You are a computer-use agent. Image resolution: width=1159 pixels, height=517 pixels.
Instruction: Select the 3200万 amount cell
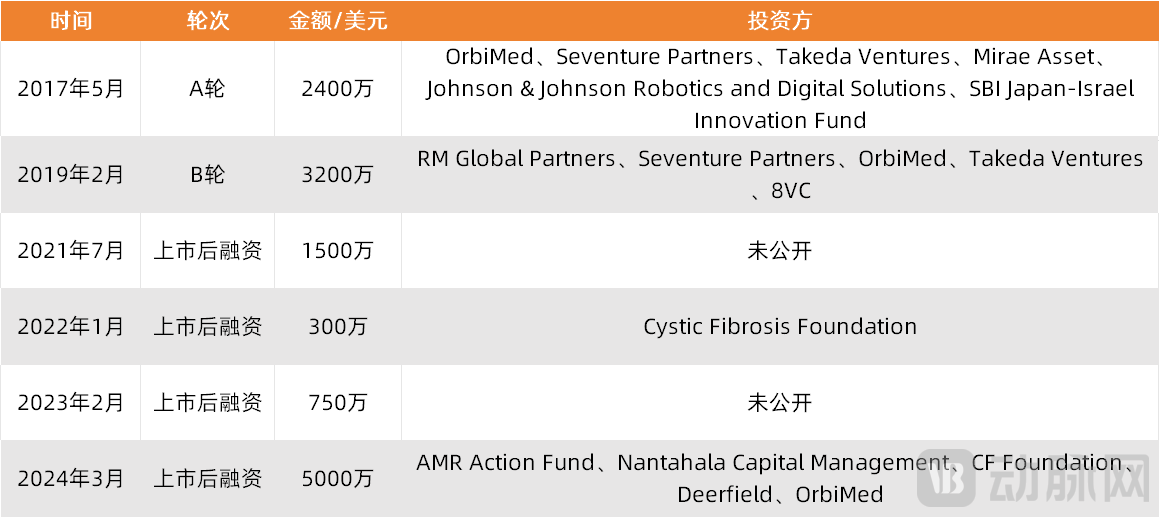337,174
